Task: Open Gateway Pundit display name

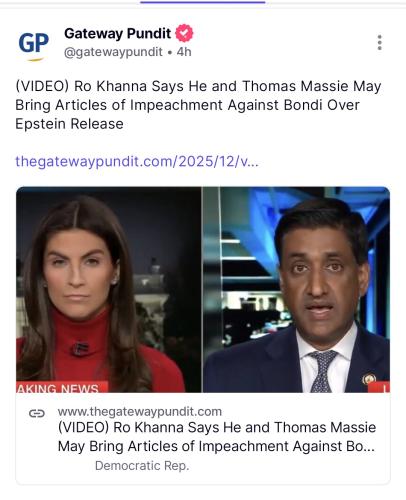Action: coord(117,33)
